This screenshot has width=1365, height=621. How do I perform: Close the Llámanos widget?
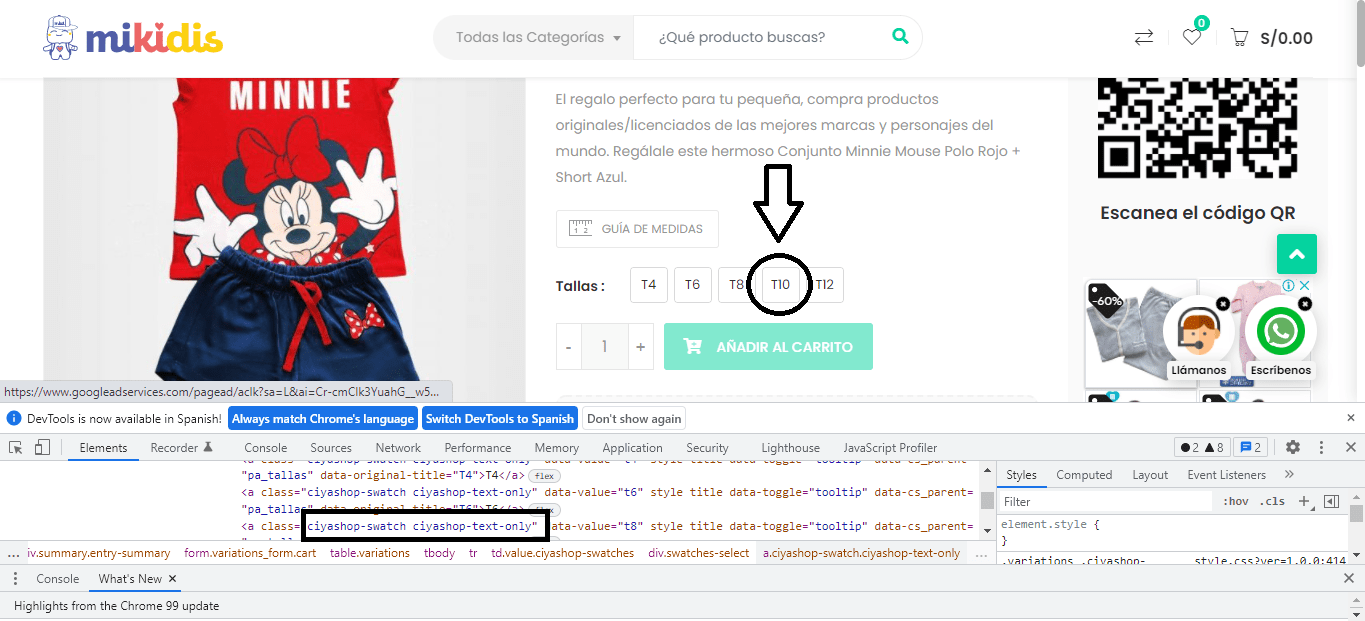tap(1223, 303)
